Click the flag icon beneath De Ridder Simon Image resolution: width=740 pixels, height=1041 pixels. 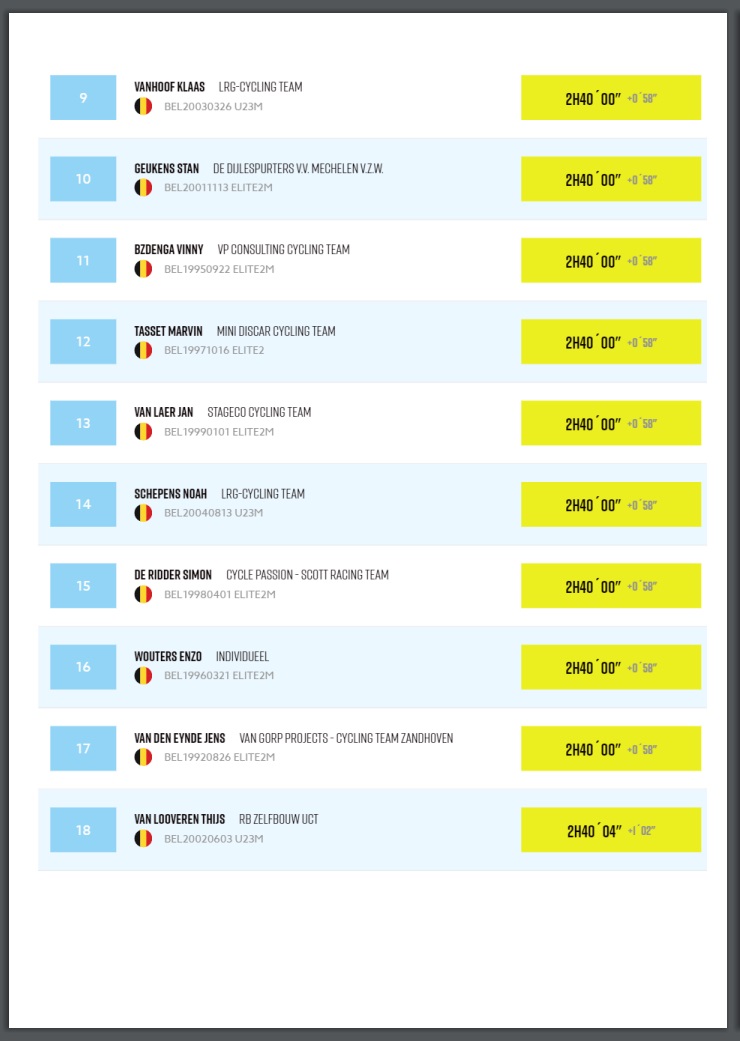pos(143,594)
